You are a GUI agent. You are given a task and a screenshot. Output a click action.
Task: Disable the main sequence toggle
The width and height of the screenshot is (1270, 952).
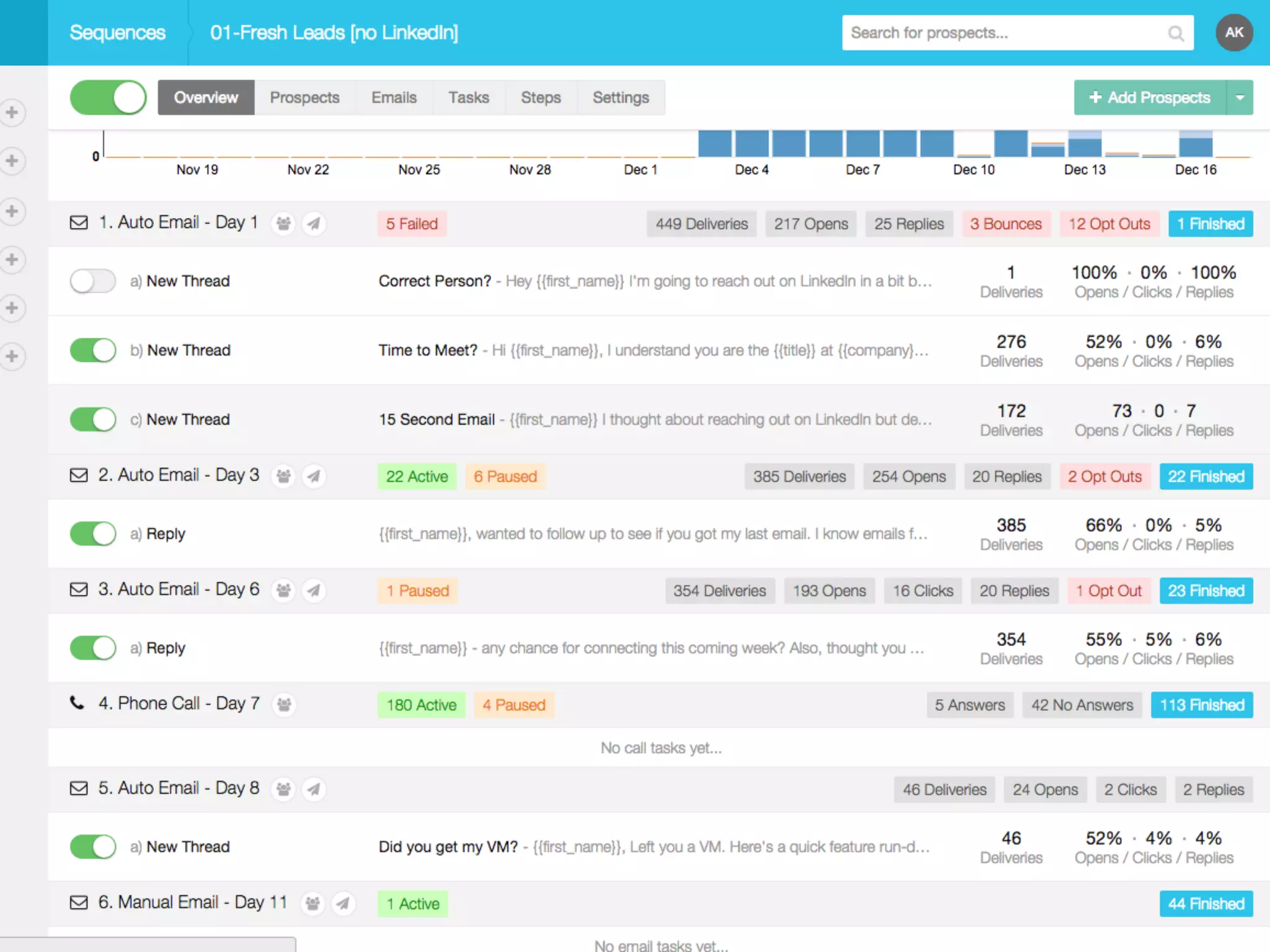click(109, 97)
